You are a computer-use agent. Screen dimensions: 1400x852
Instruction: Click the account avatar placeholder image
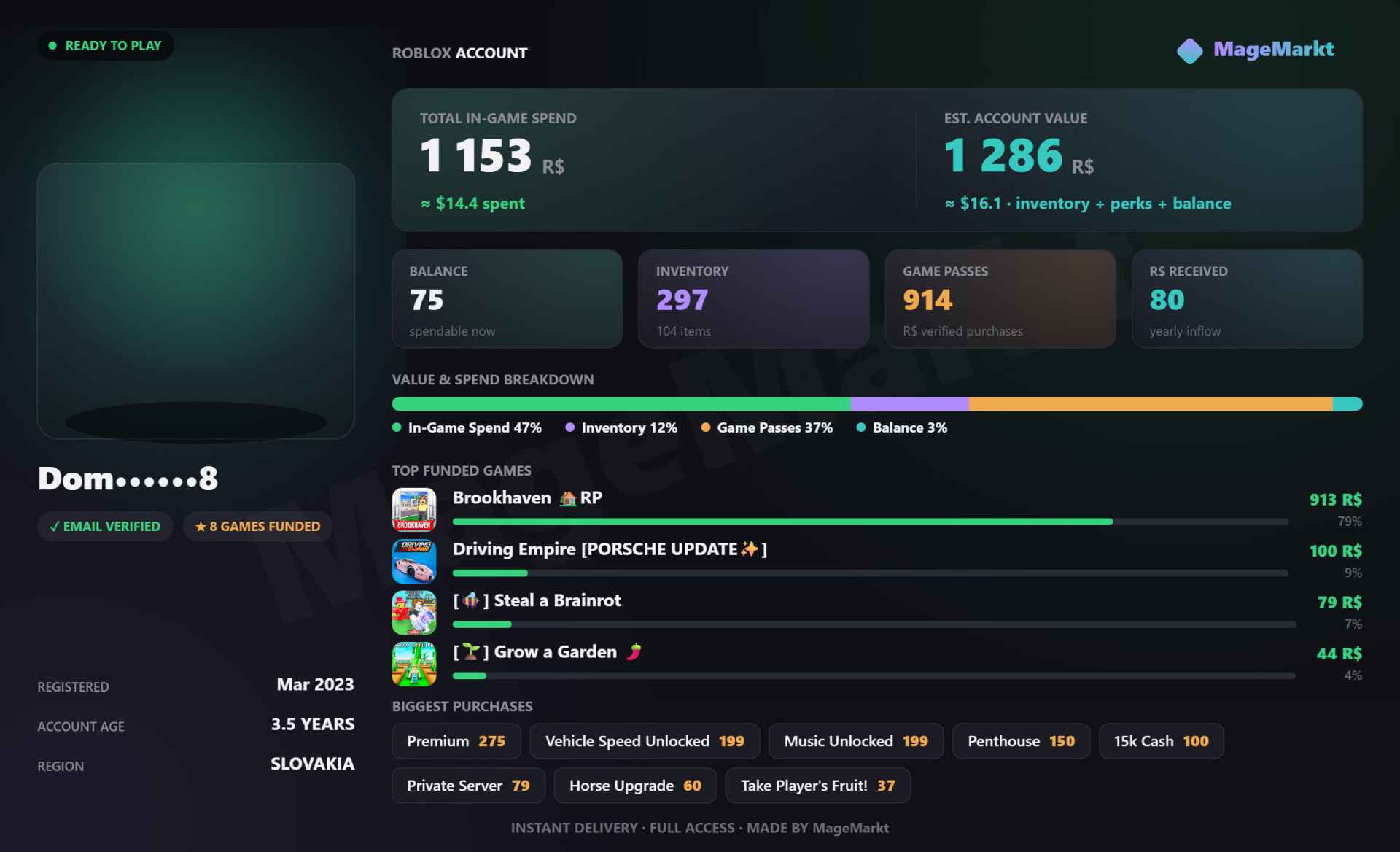[x=196, y=301]
